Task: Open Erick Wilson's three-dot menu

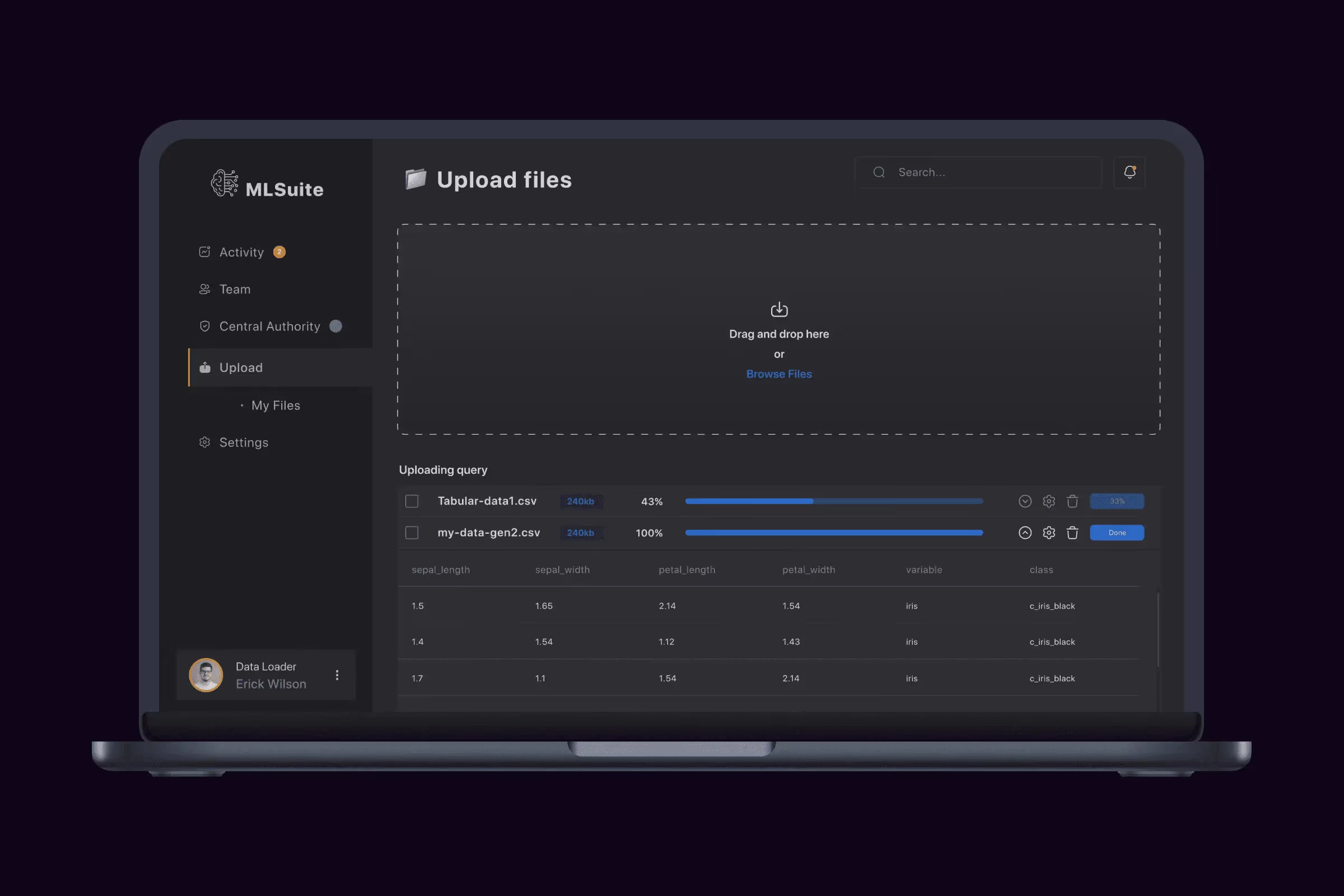Action: (337, 675)
